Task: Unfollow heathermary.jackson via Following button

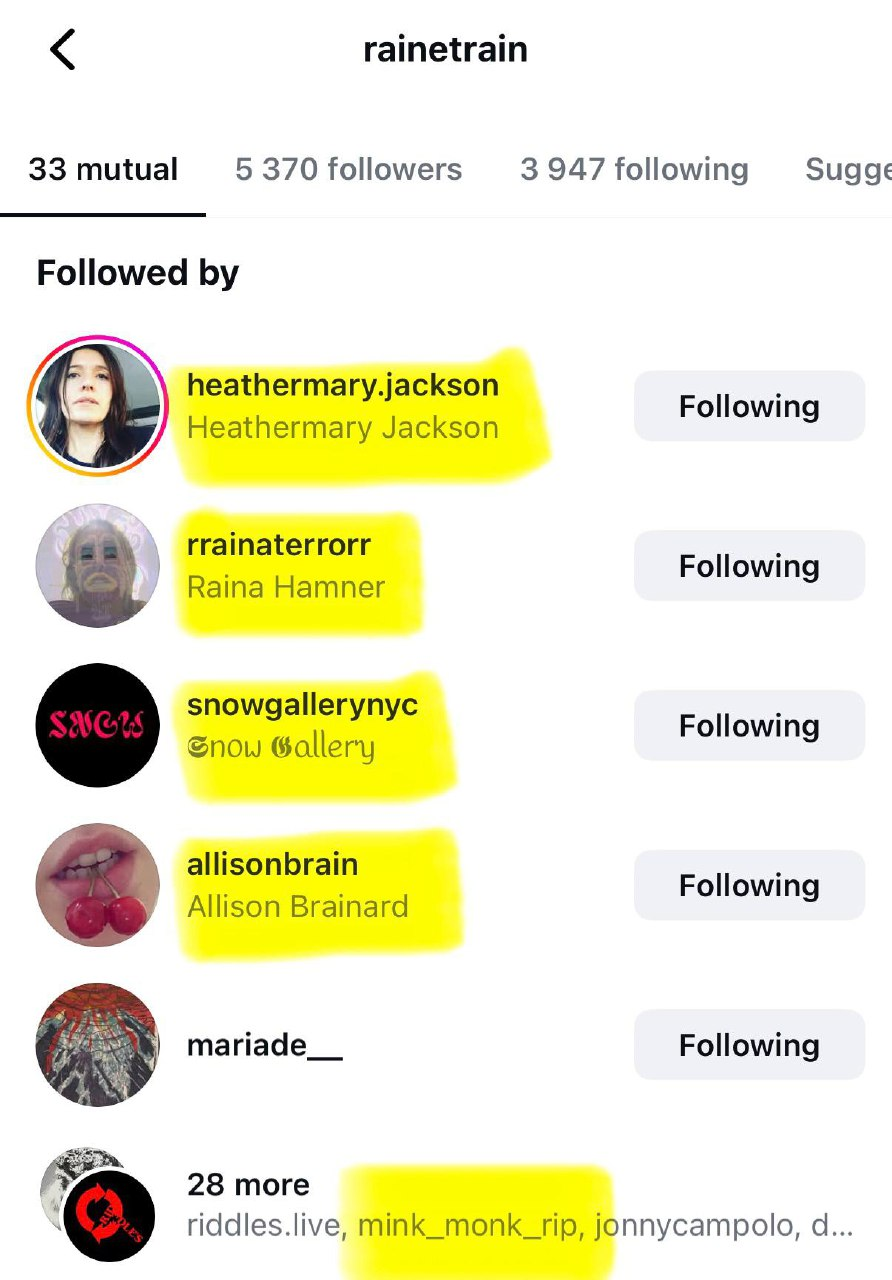Action: pos(749,406)
